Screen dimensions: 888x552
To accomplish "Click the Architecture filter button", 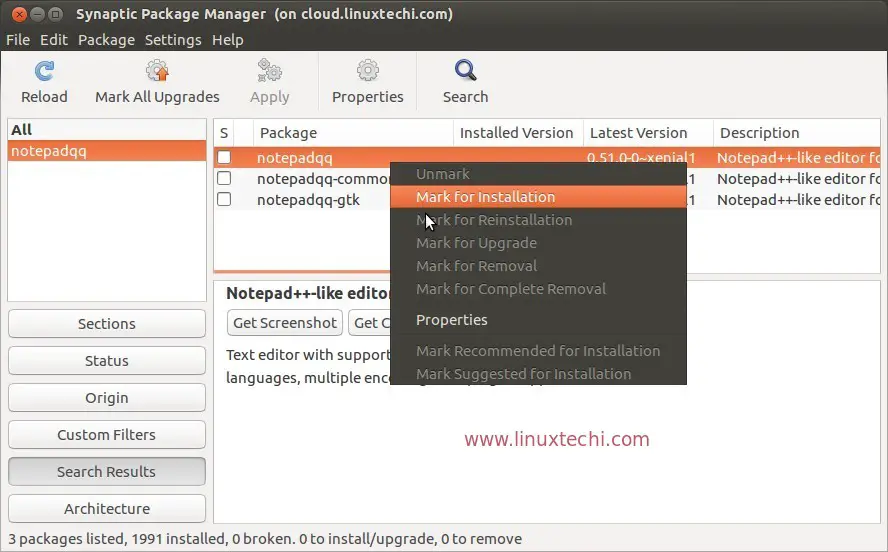I will tap(106, 508).
